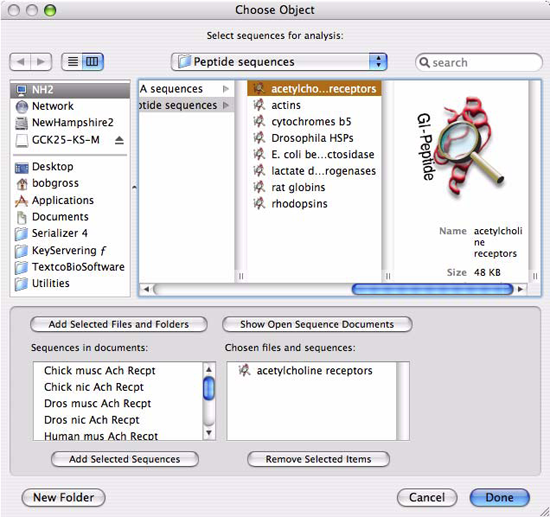
Task: Click the Done button
Action: click(499, 497)
